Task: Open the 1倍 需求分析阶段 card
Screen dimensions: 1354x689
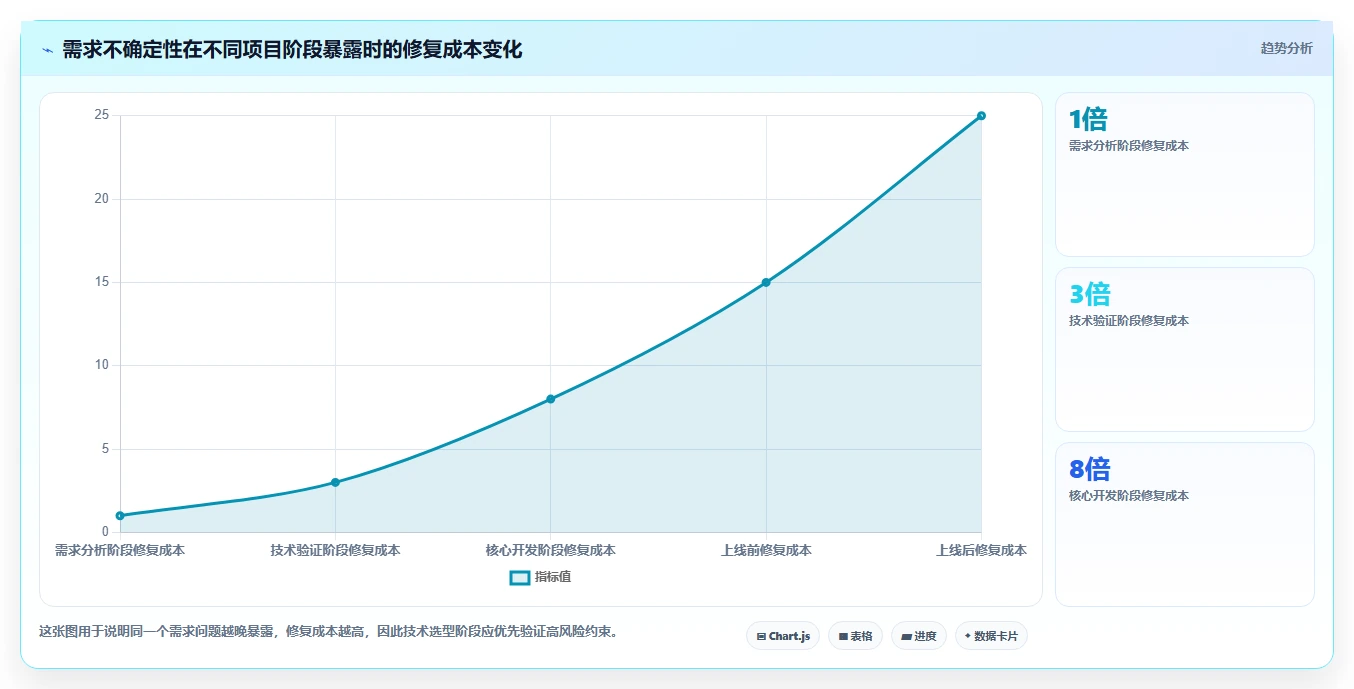Action: tap(1184, 175)
